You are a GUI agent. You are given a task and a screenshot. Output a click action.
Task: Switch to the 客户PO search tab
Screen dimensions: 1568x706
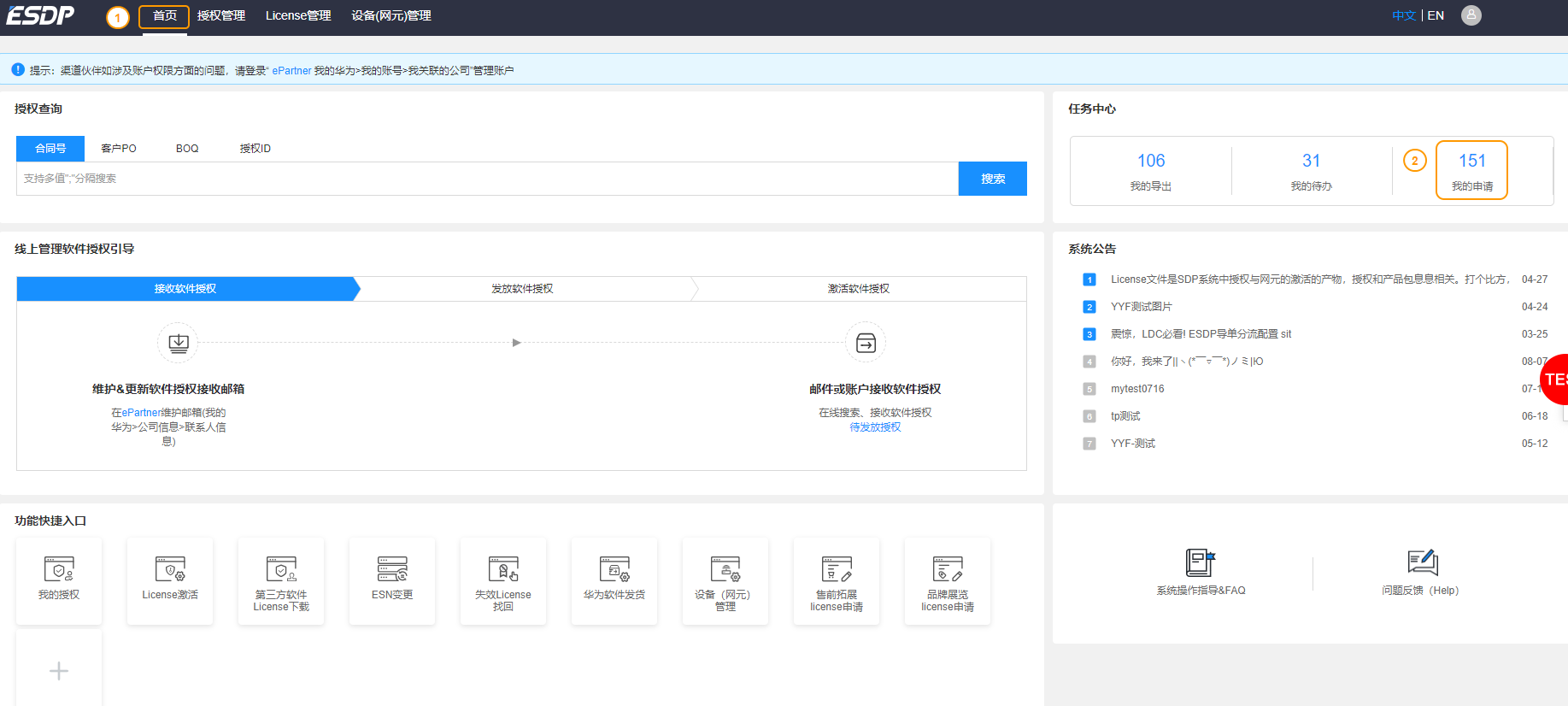119,149
